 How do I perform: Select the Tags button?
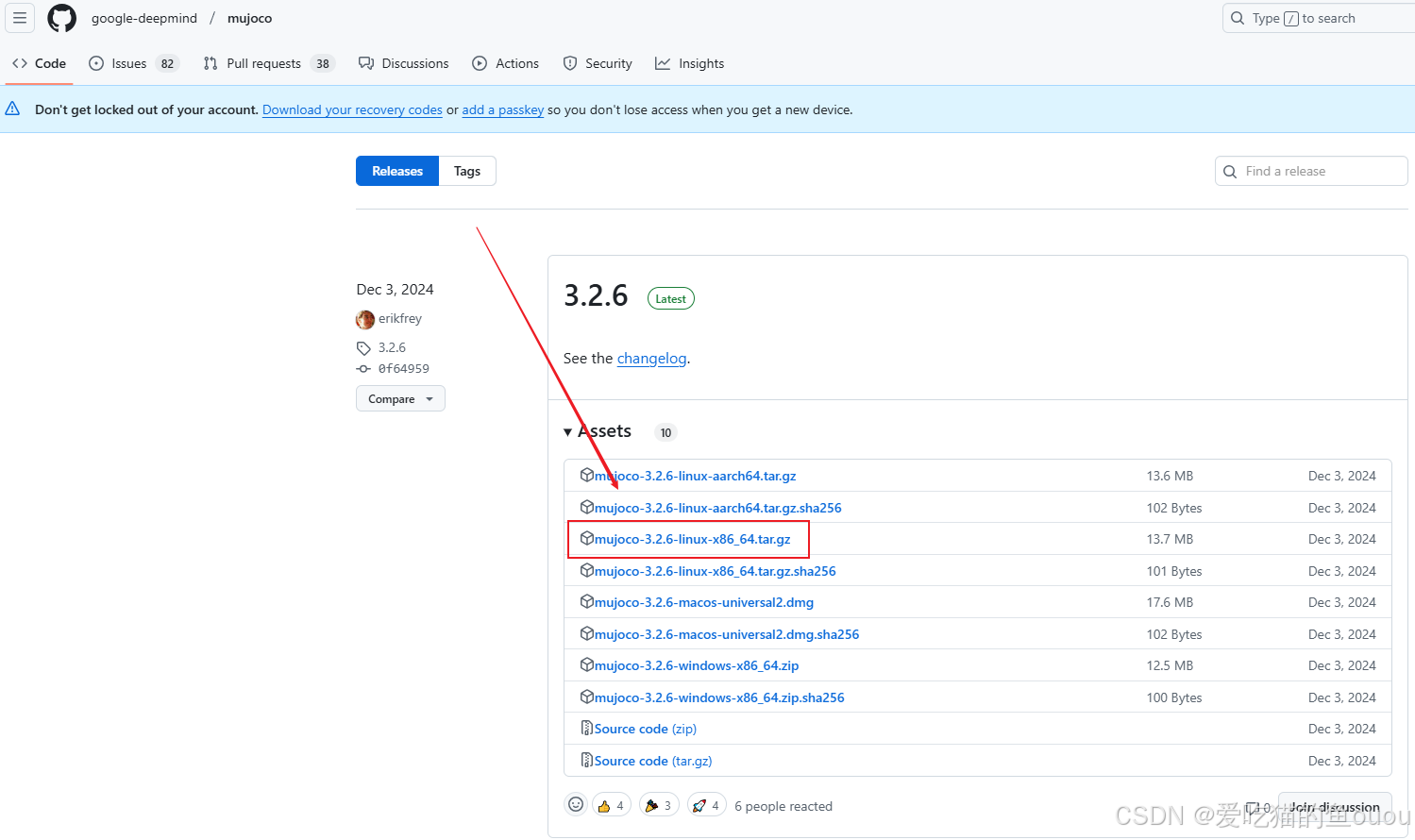coord(467,171)
